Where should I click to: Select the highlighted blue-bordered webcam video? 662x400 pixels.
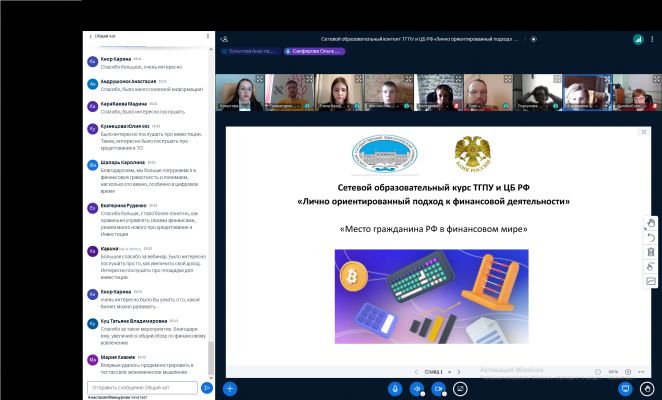pyautogui.click(x=587, y=93)
